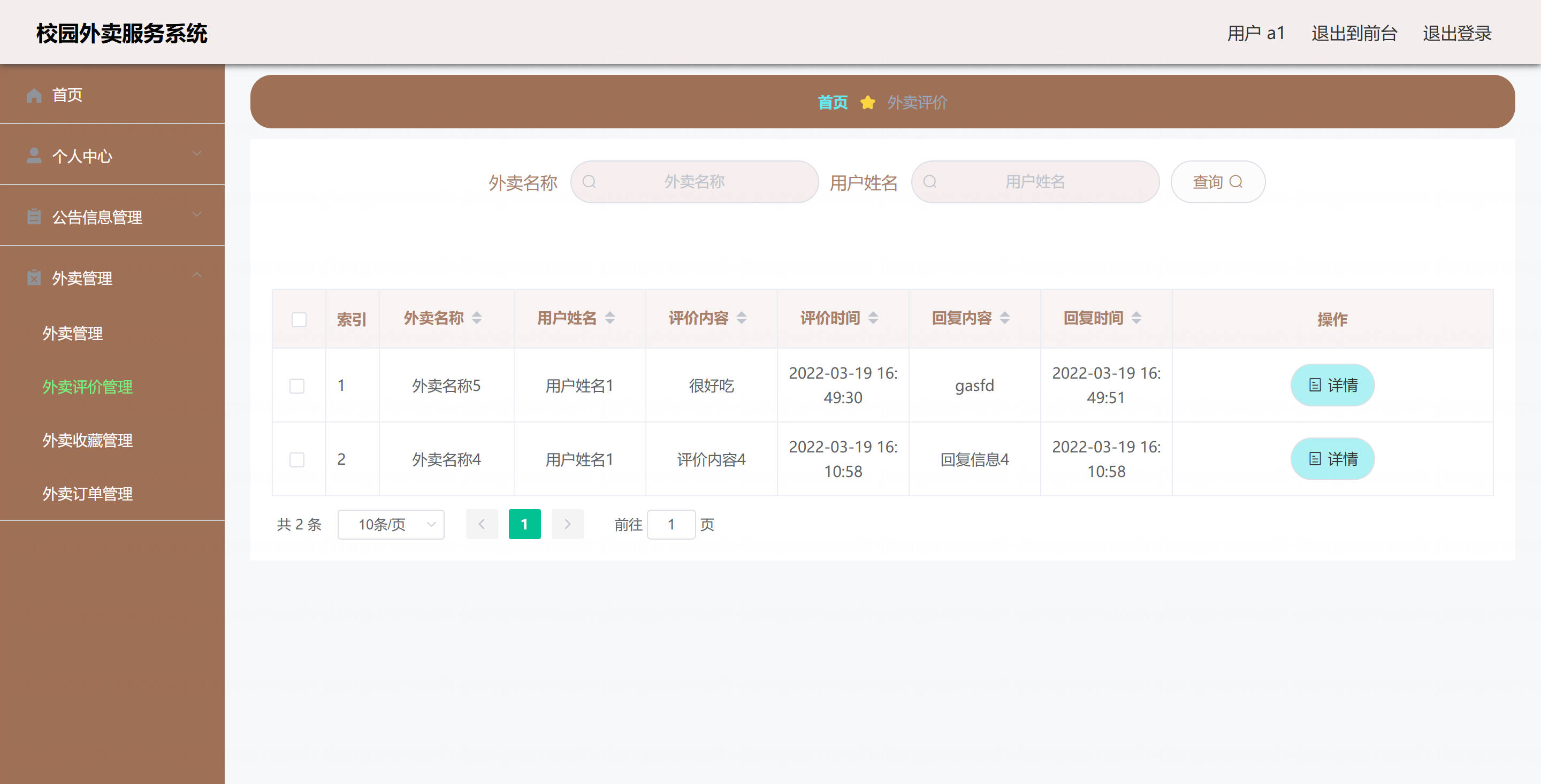Open 首页 in the sidebar
Viewport: 1541px width, 784px height.
coord(112,95)
